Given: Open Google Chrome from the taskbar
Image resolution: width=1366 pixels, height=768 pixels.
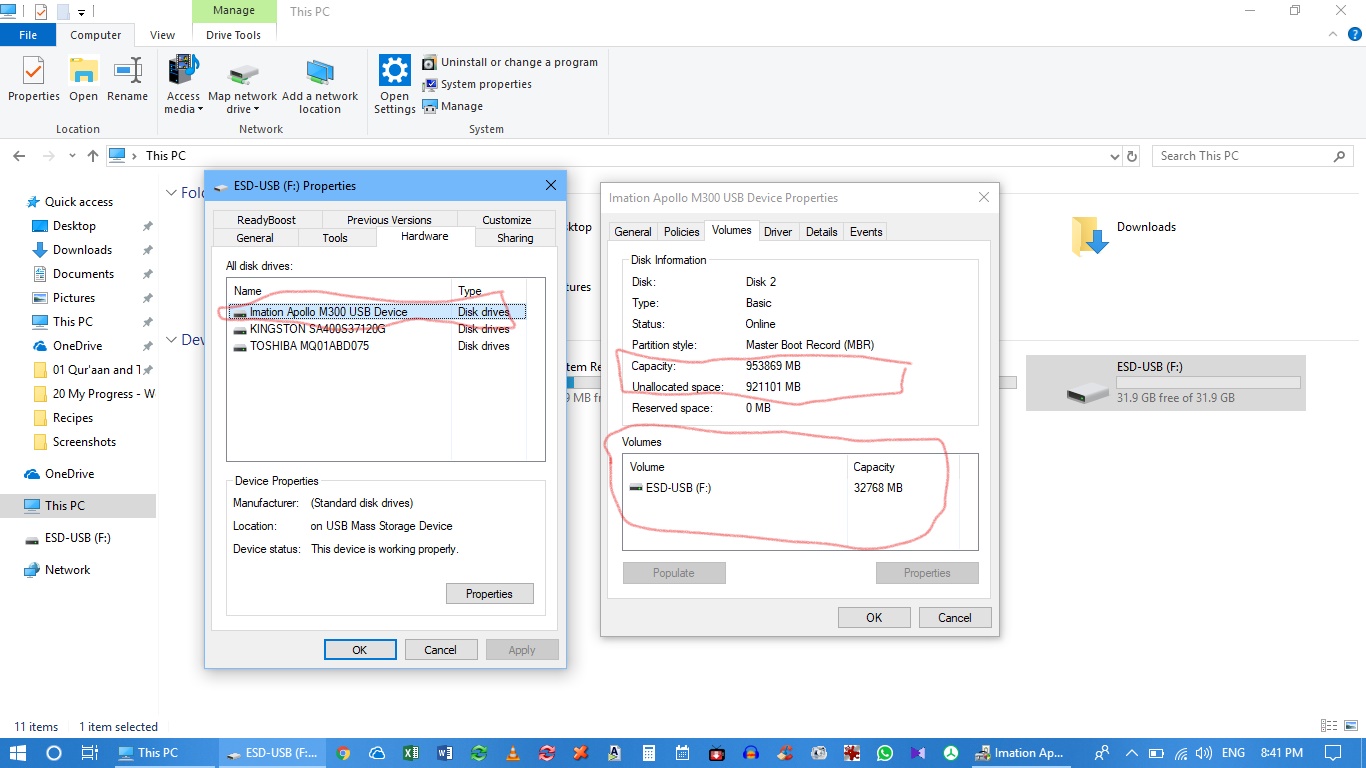Looking at the screenshot, I should click(x=343, y=752).
